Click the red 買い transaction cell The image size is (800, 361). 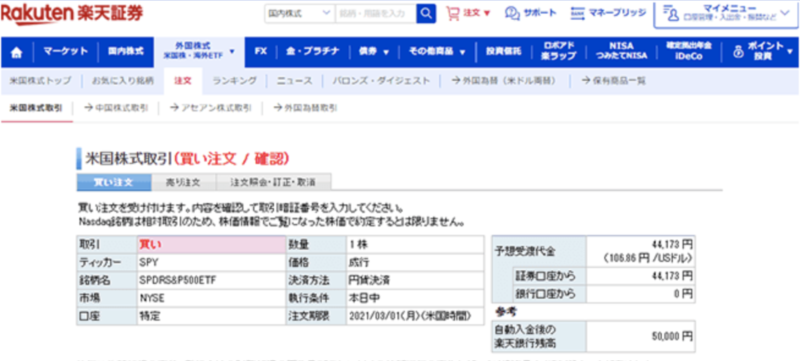pyautogui.click(x=211, y=245)
